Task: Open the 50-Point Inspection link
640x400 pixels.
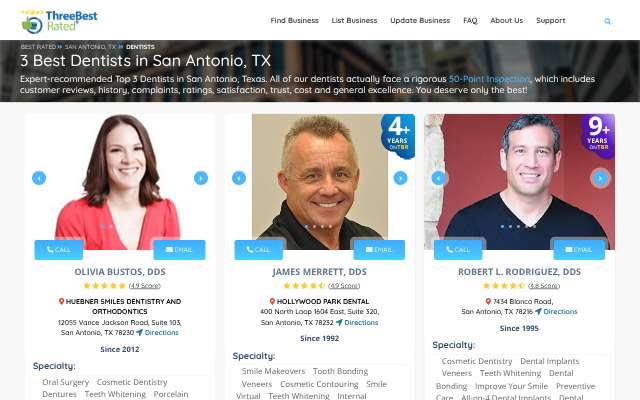Action: [489, 79]
